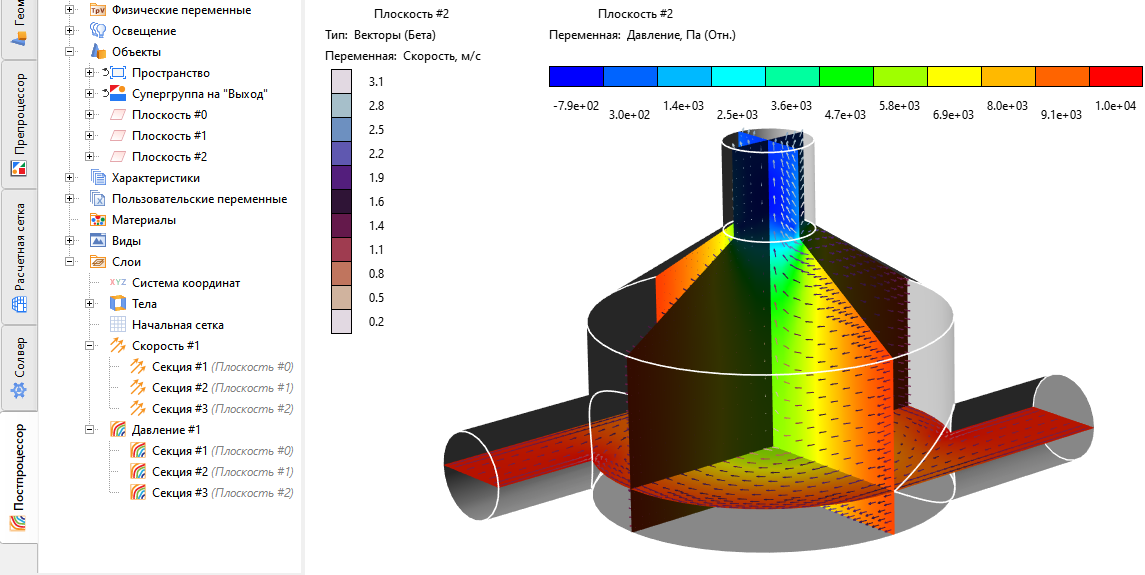The width and height of the screenshot is (1145, 575).
Task: Click the Система координат XYZ icon
Action: click(x=118, y=283)
